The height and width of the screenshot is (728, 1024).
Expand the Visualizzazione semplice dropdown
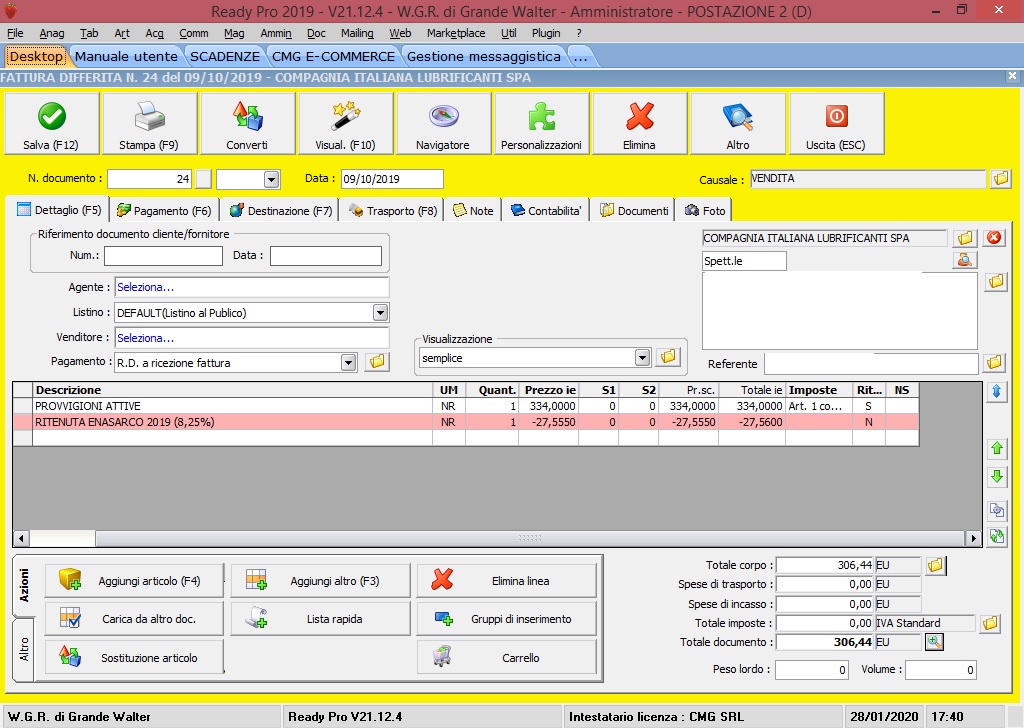coord(643,357)
